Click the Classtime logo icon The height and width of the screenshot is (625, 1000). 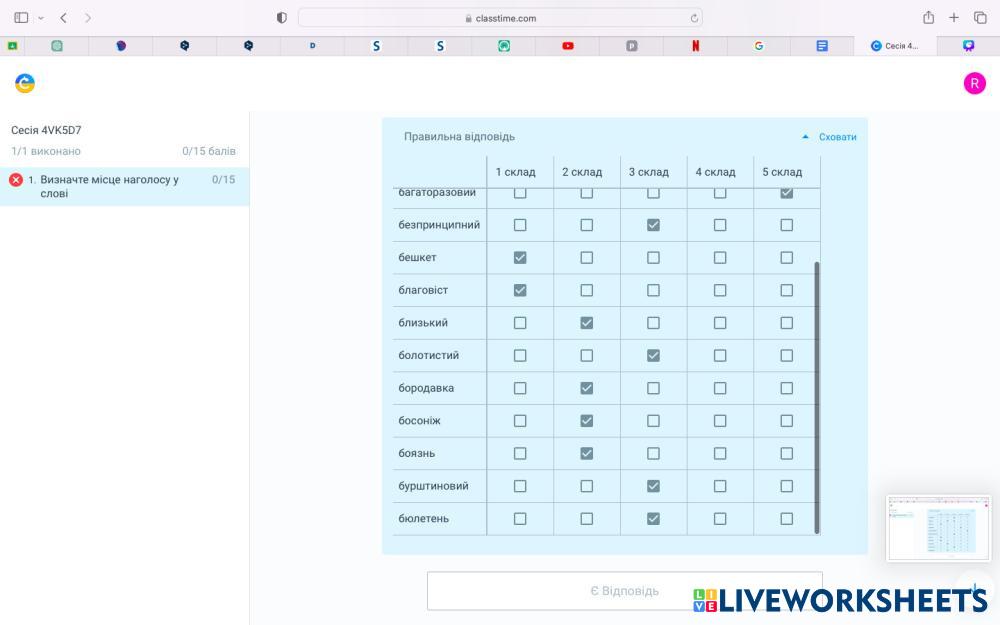click(25, 83)
